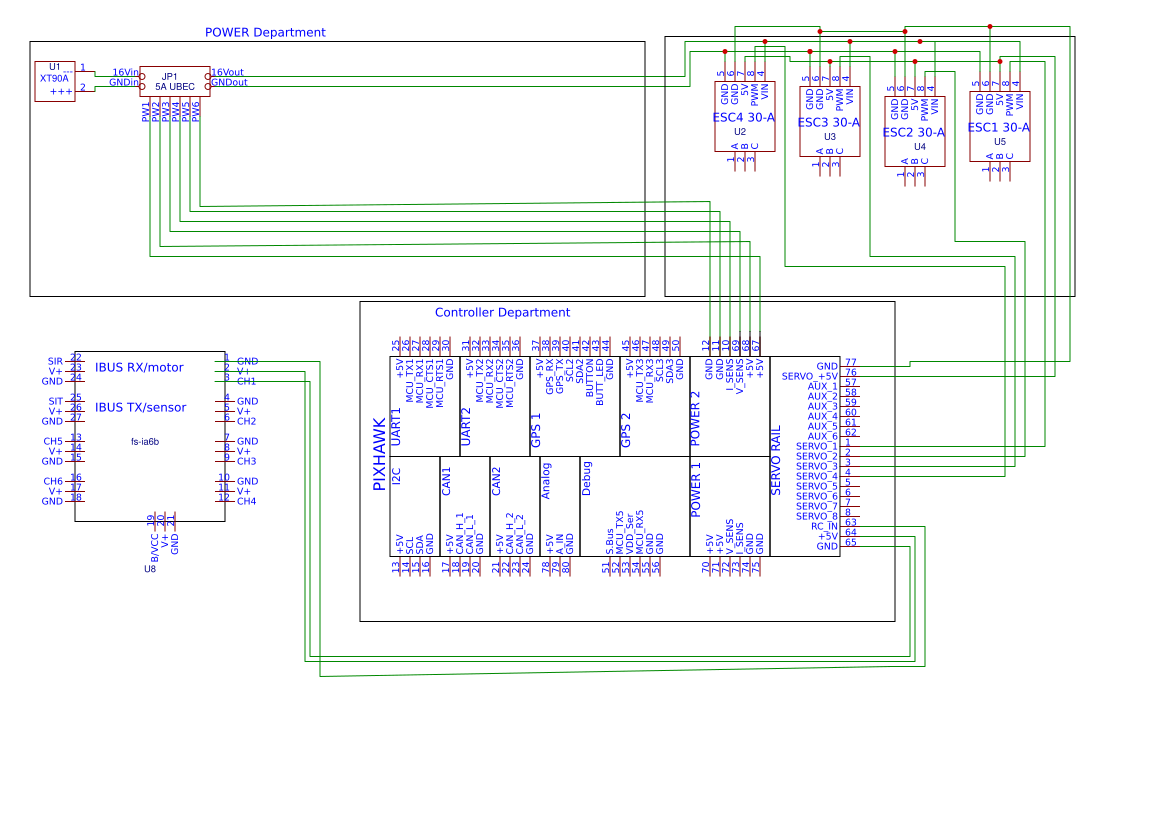Click the SERVO_1 pin label
This screenshot has height=827, width=1169.
pyautogui.click(x=816, y=446)
